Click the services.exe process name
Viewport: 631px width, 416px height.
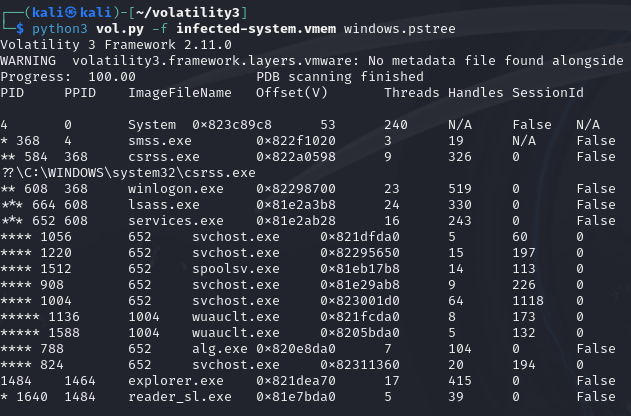(x=176, y=221)
